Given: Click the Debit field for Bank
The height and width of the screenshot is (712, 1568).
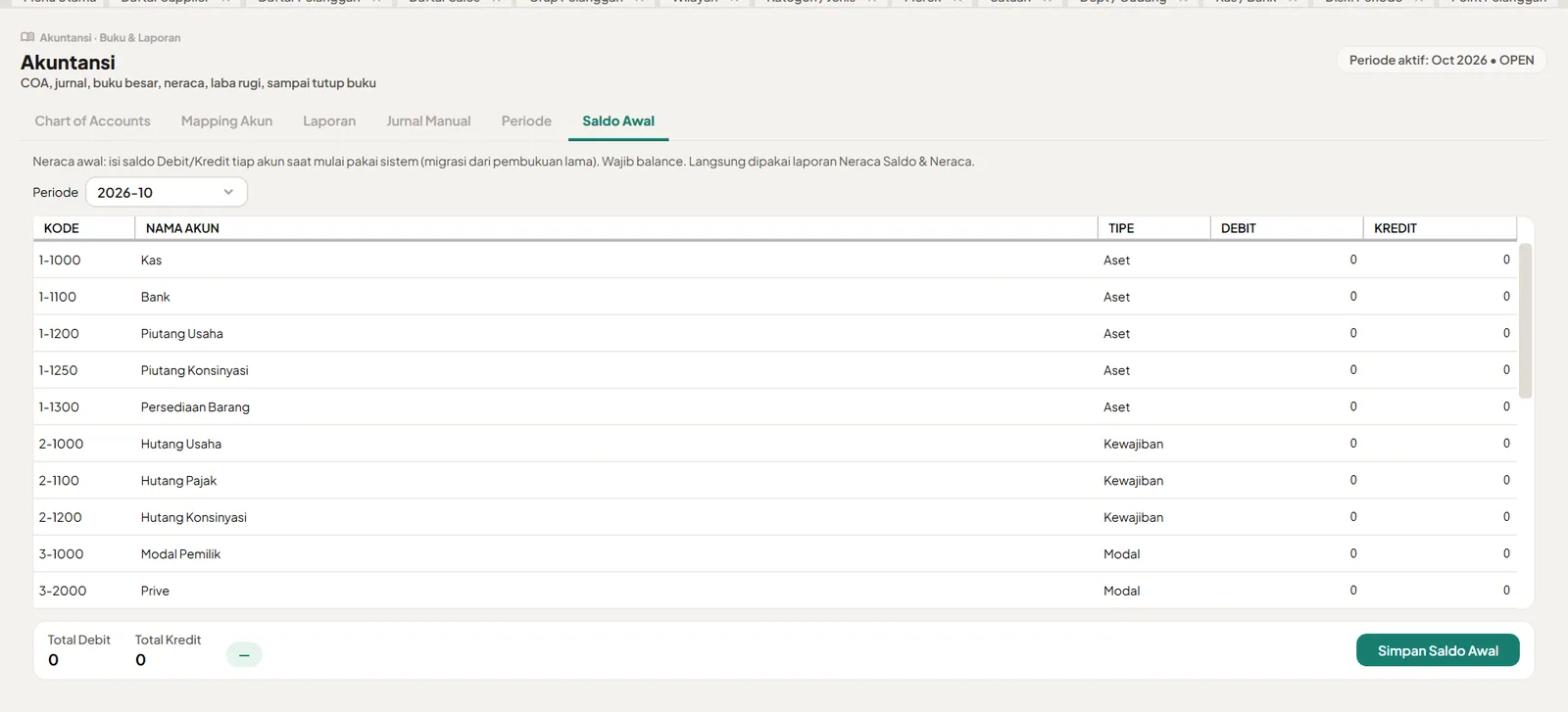Looking at the screenshot, I should (1287, 296).
